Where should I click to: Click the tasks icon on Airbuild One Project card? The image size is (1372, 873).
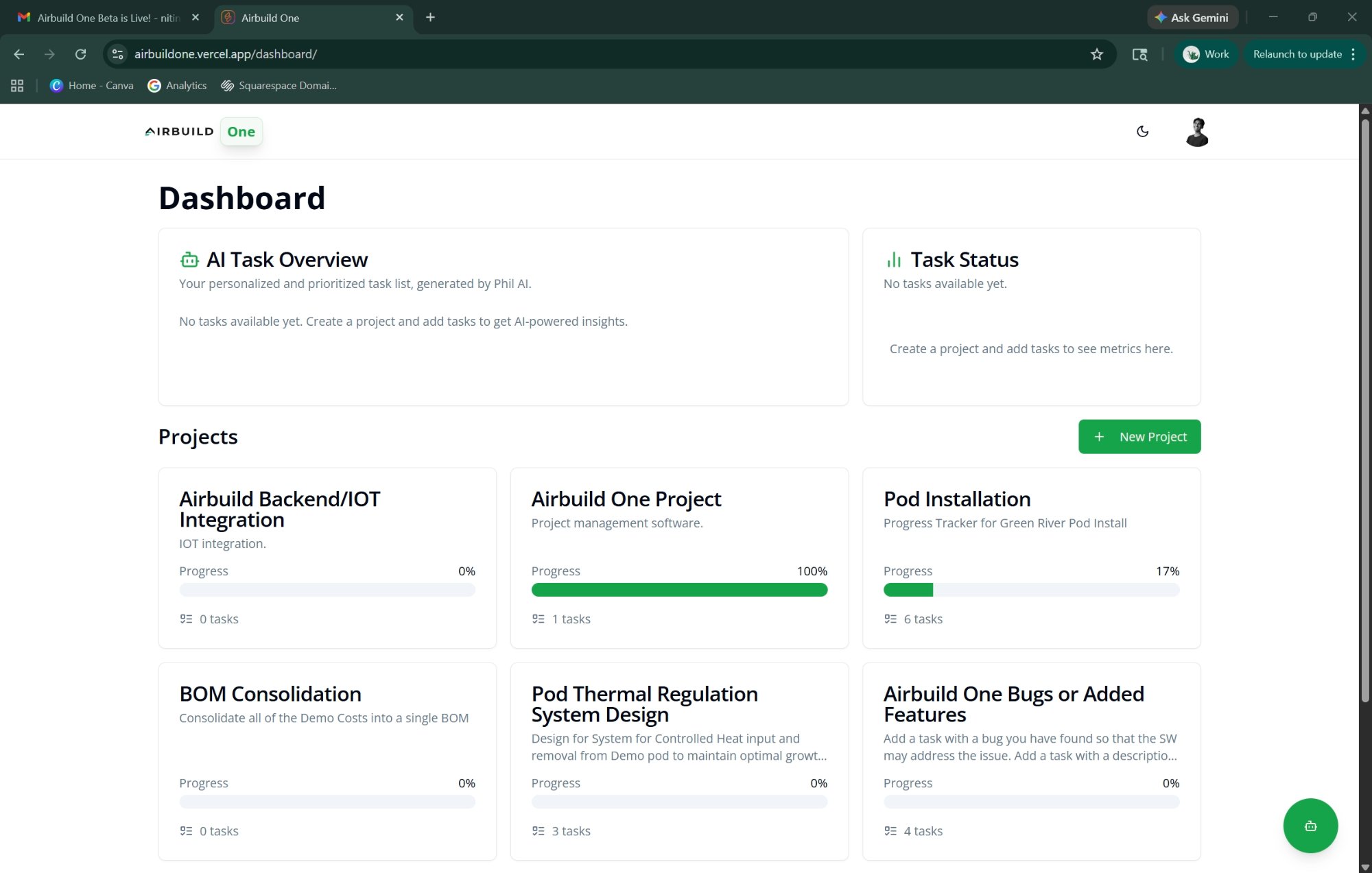point(538,619)
